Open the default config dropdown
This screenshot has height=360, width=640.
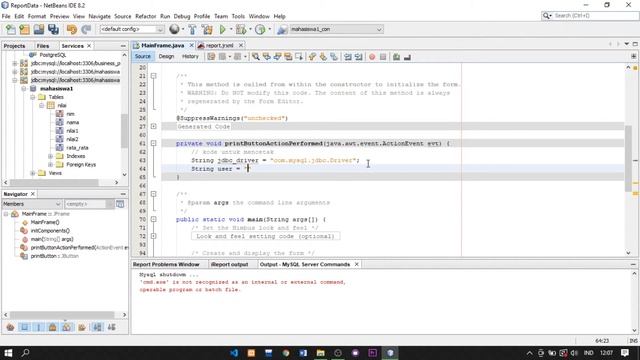tap(132, 29)
